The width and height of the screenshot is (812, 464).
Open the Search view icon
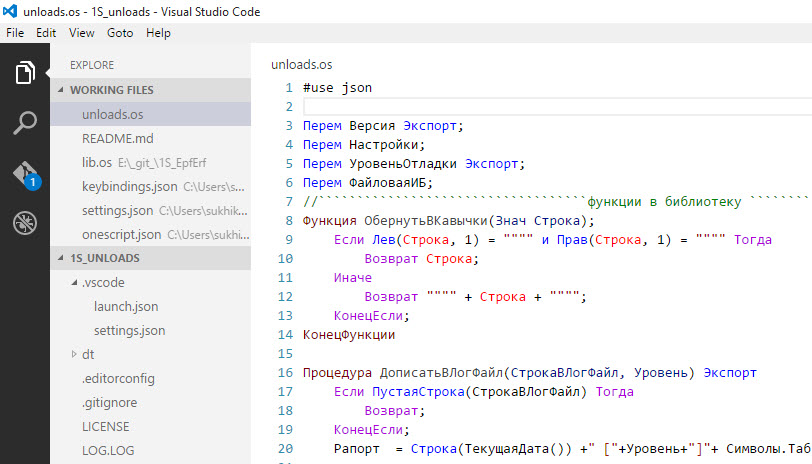point(25,123)
